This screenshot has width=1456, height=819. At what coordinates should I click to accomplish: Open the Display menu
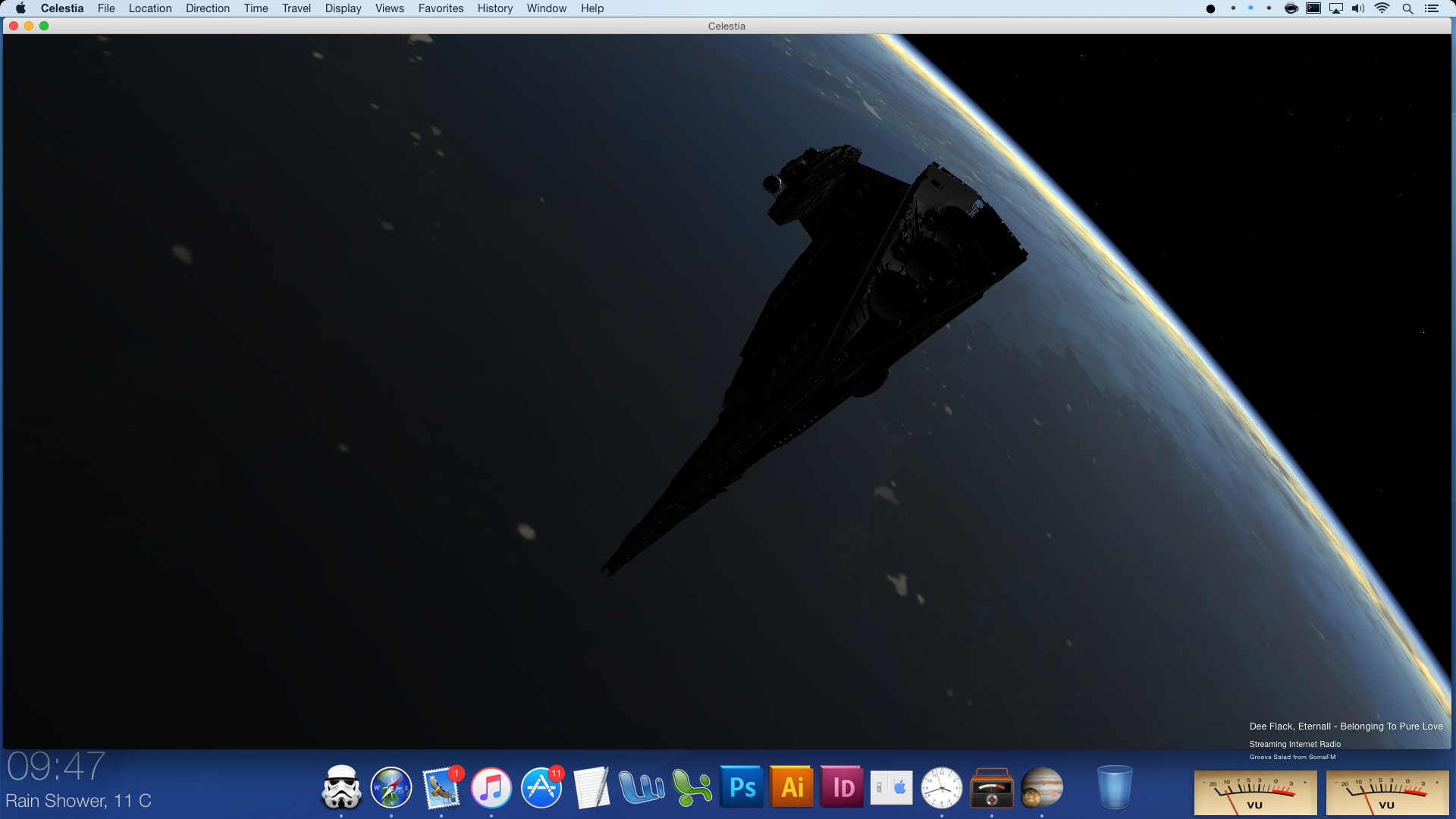[344, 8]
